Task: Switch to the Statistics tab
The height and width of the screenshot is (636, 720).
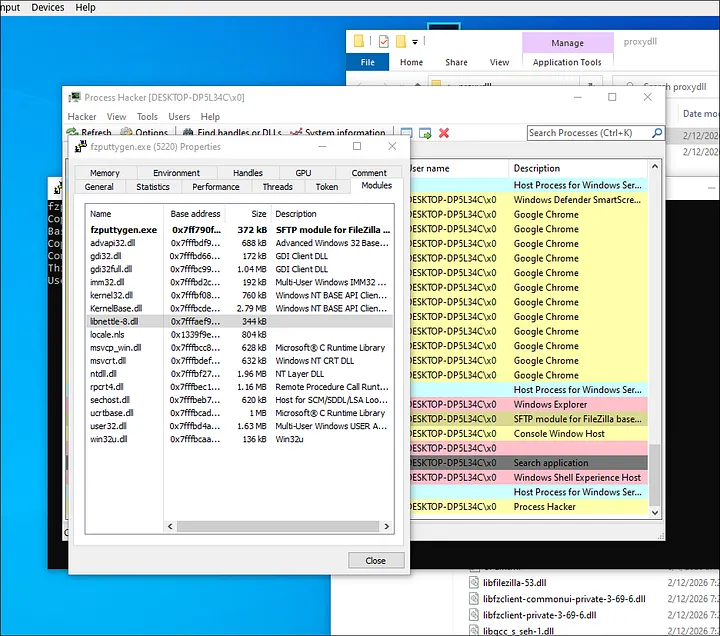Action: point(153,186)
